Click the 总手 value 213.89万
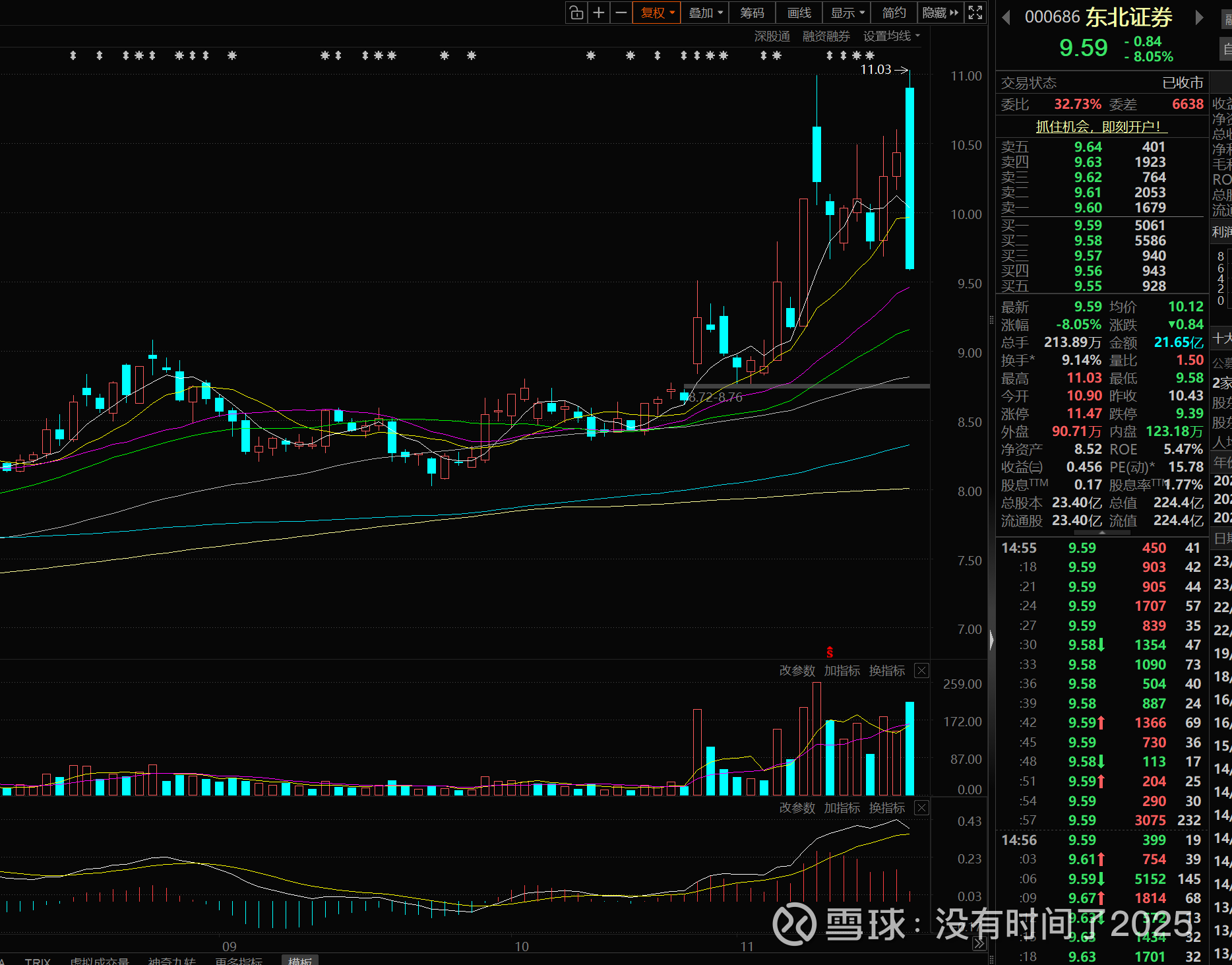The height and width of the screenshot is (965, 1232). 1072,342
